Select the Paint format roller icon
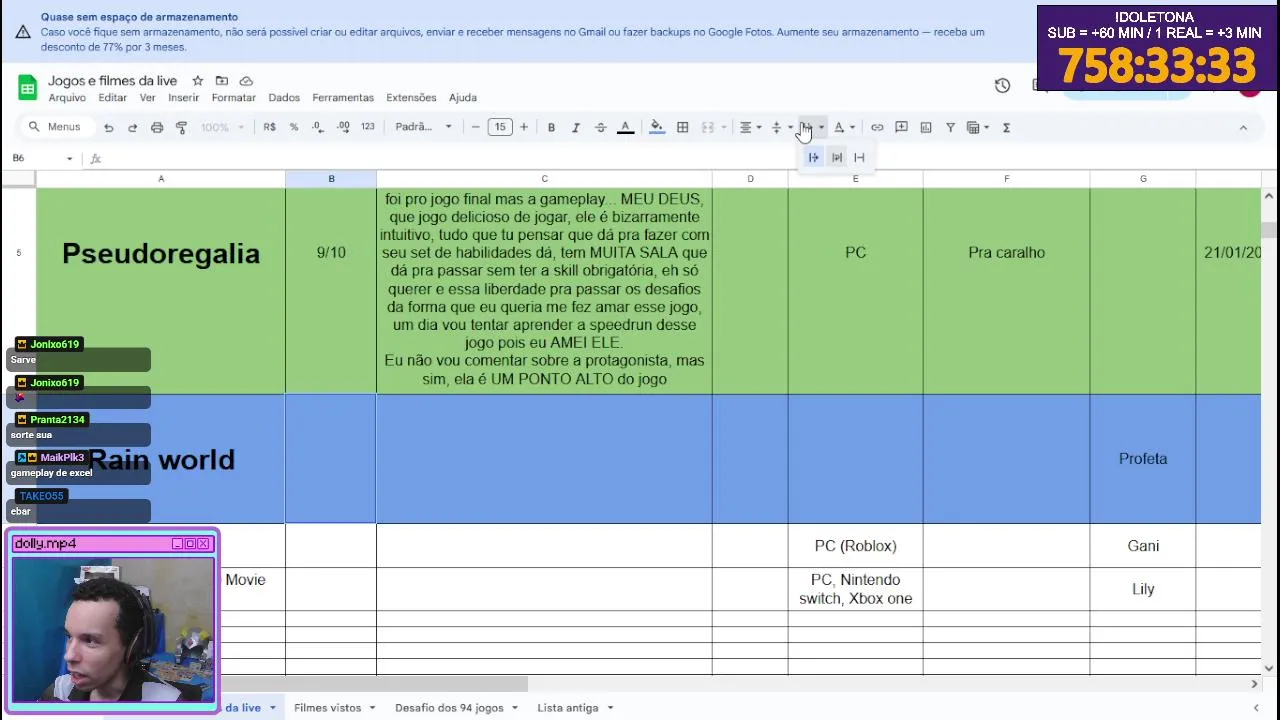 point(181,127)
